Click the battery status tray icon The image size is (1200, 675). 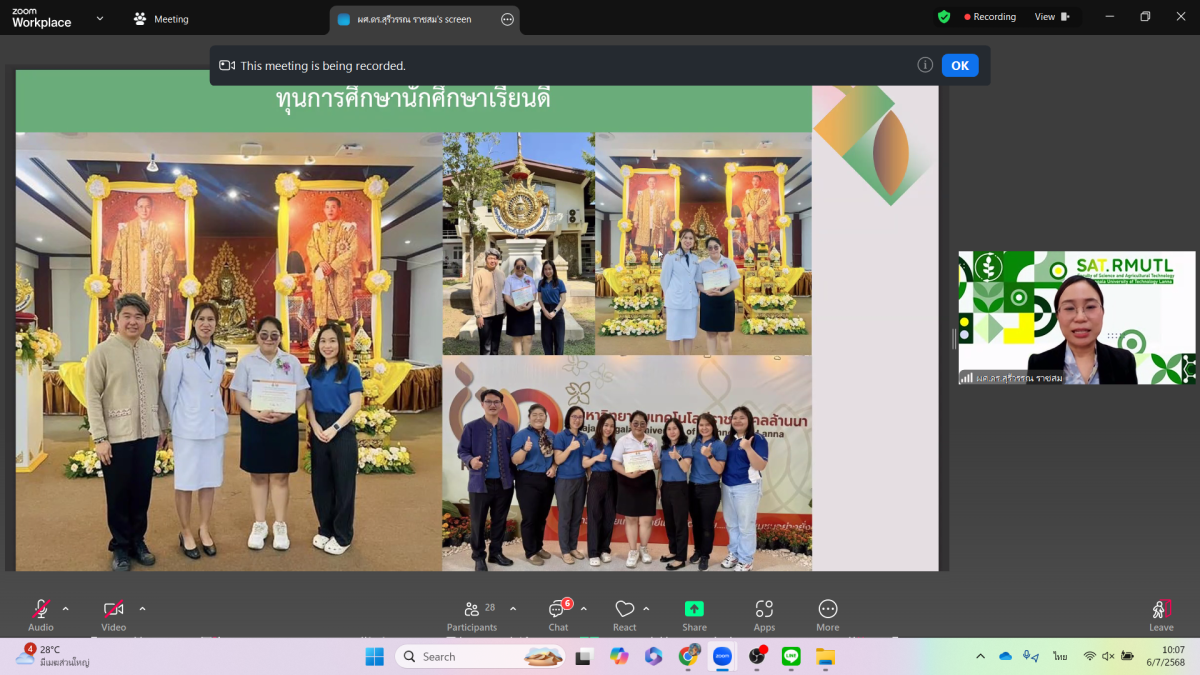point(1127,657)
